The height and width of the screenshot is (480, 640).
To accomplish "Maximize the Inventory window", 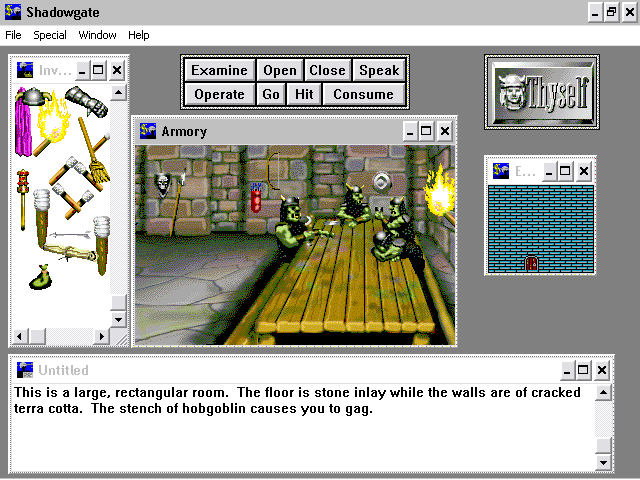I will 98,70.
